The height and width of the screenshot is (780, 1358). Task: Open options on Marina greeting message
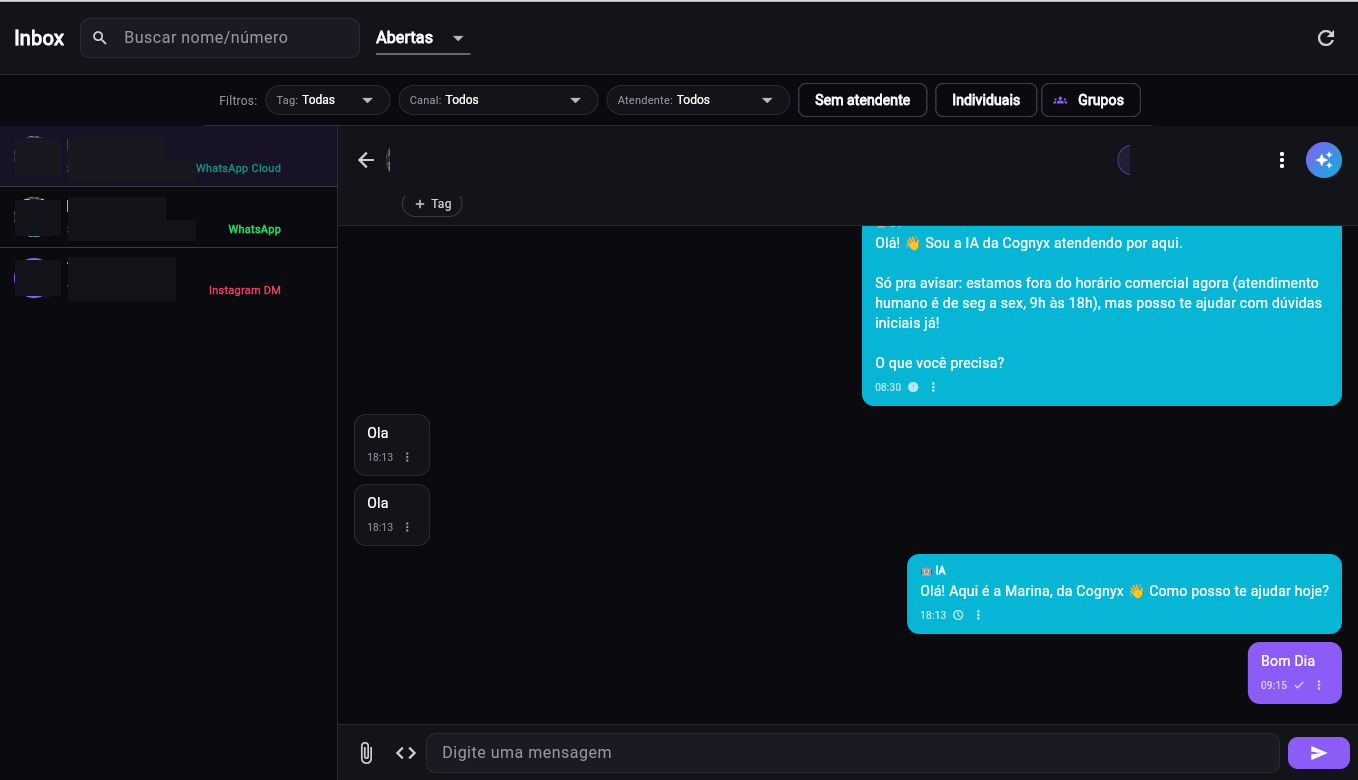978,615
